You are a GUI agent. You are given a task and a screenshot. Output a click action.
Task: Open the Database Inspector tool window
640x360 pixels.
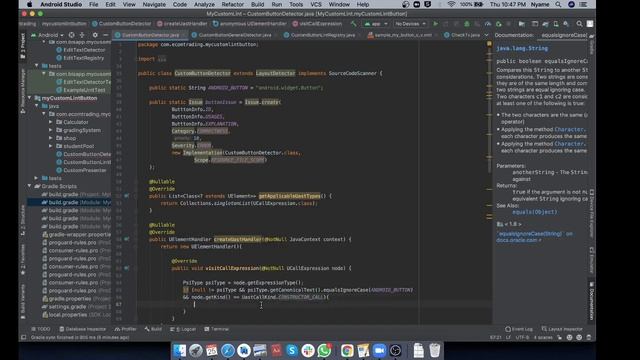(x=82, y=329)
